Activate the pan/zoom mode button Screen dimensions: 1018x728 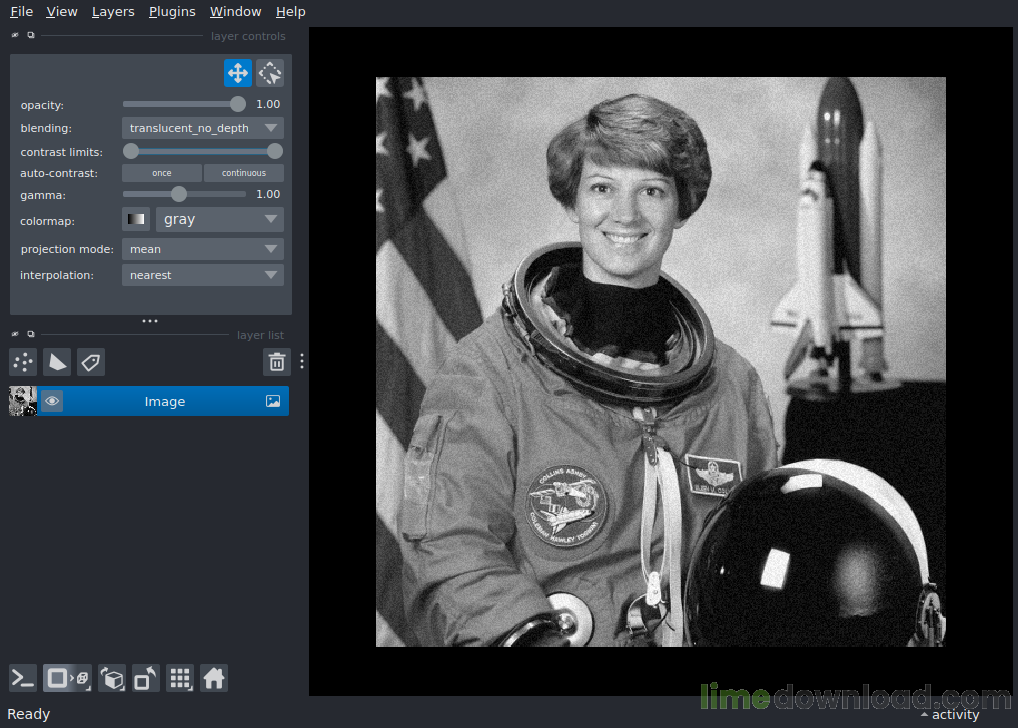click(x=238, y=72)
